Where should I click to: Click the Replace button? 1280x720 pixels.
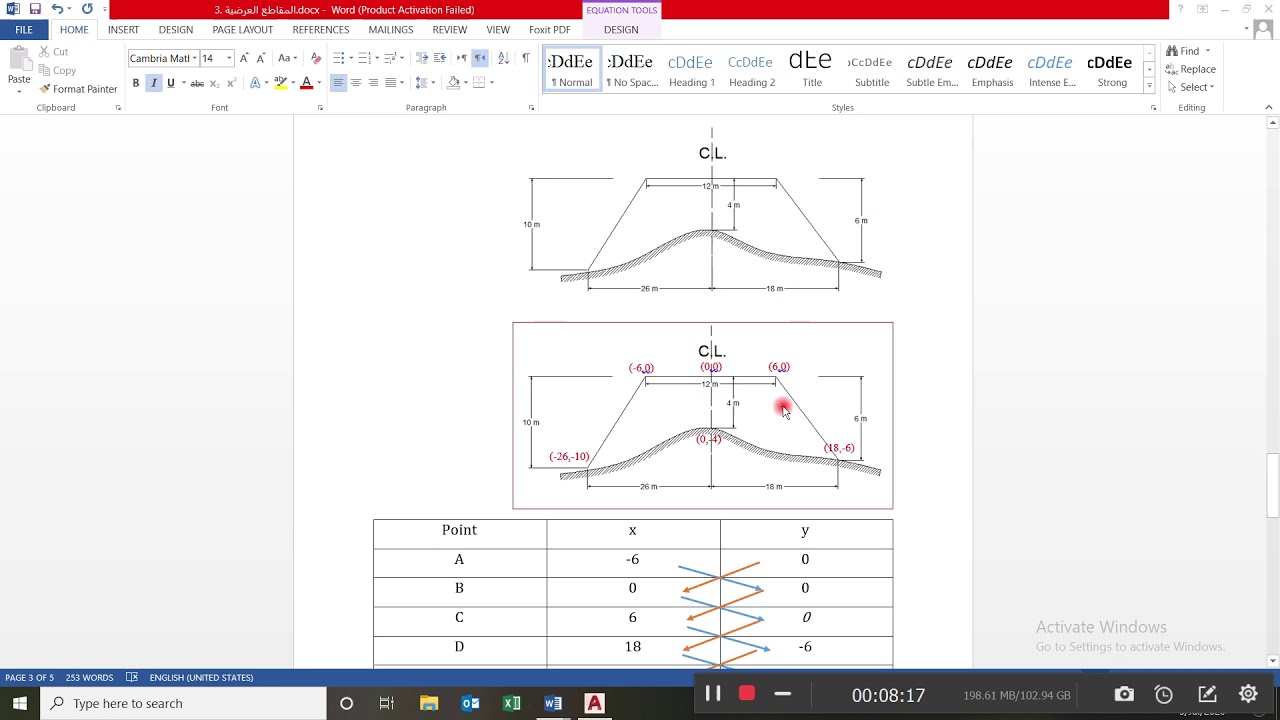pyautogui.click(x=1191, y=69)
